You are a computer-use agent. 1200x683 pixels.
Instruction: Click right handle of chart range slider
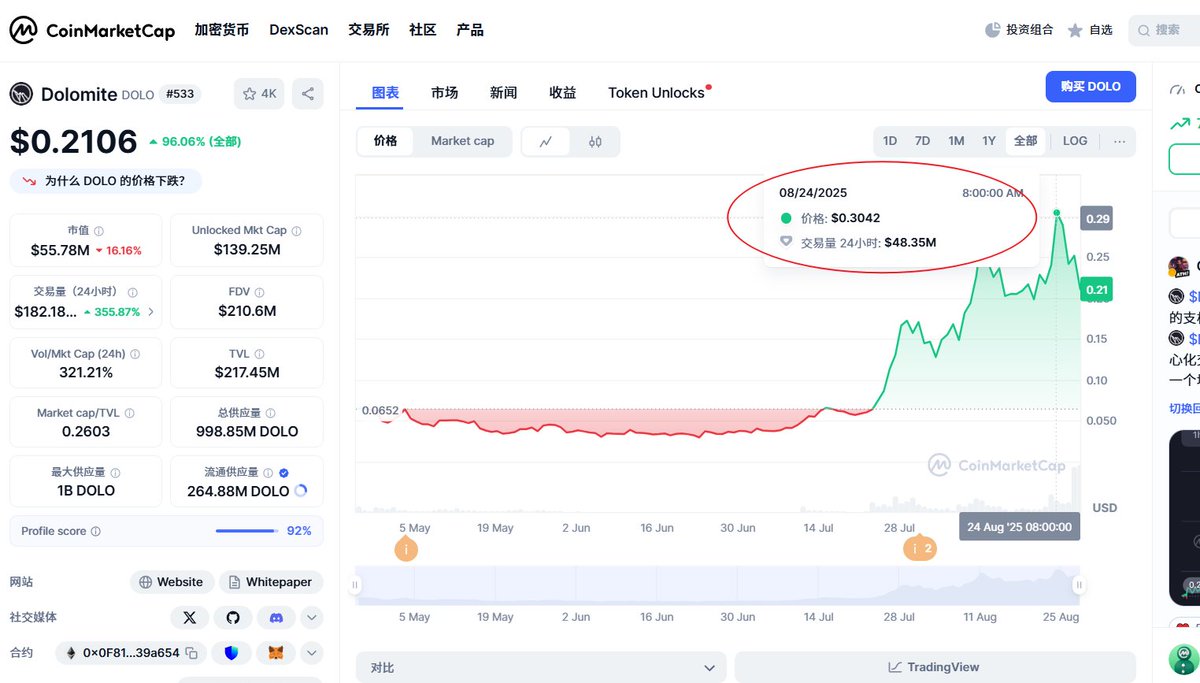[1078, 585]
